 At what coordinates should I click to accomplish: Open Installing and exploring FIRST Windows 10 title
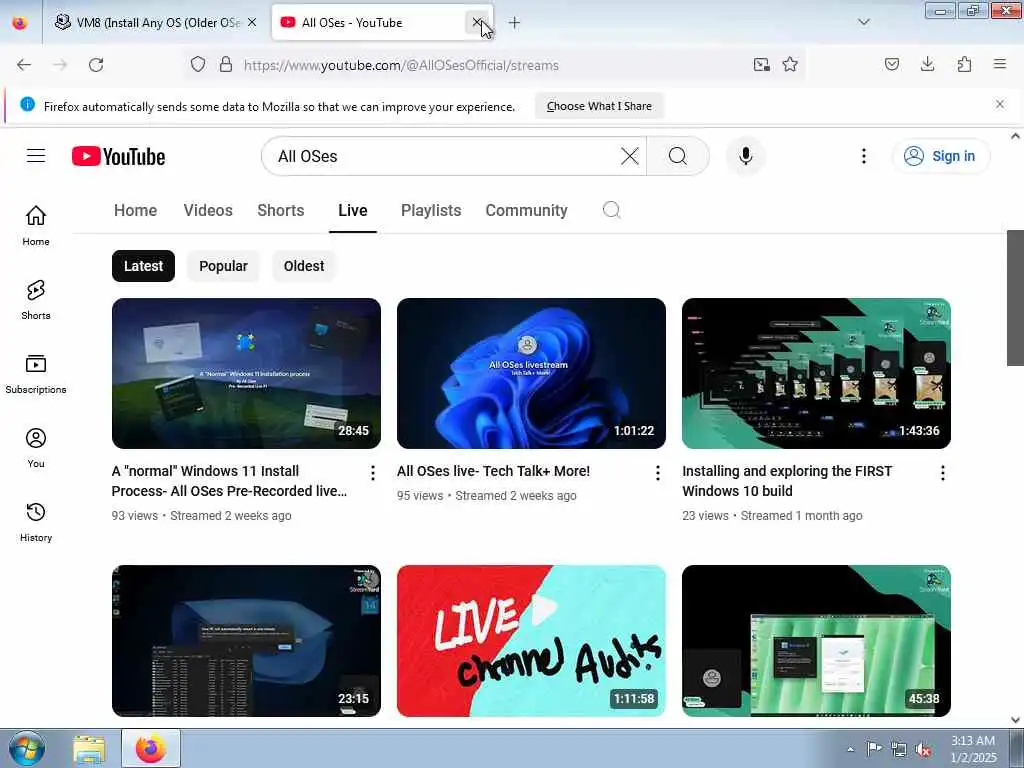[x=787, y=481]
